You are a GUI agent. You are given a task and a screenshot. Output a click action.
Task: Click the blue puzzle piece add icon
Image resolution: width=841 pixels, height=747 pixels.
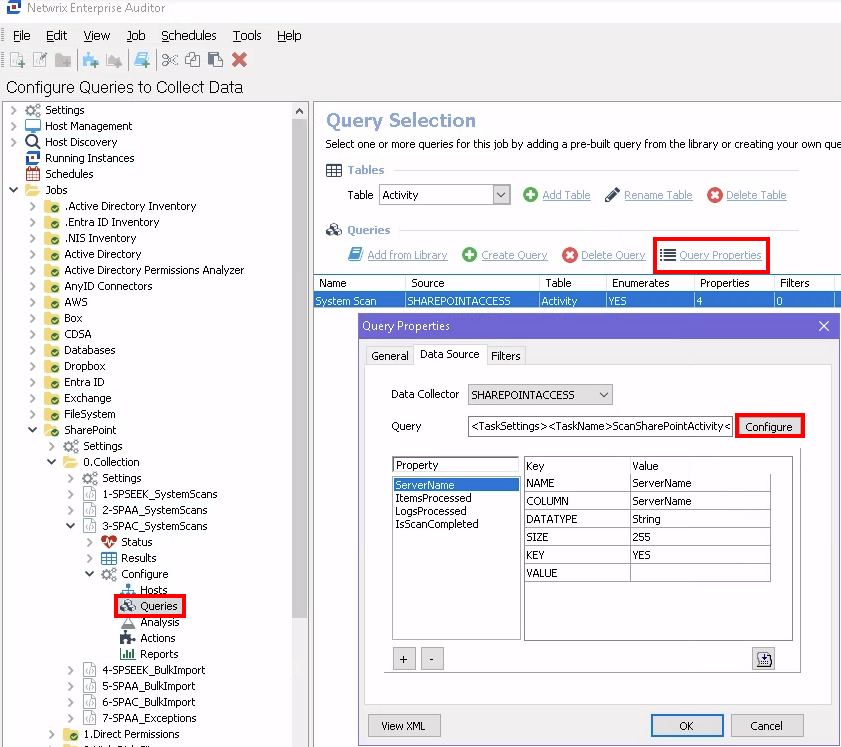(91, 60)
